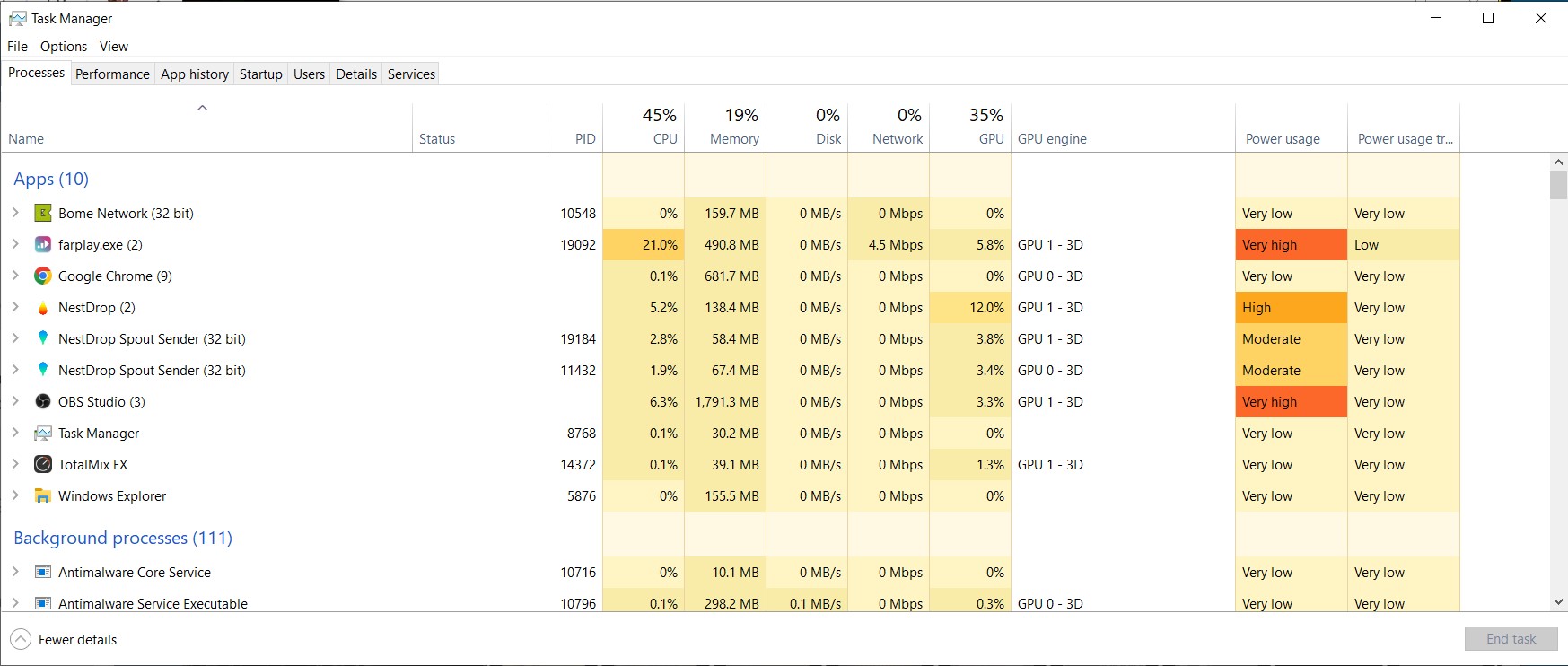
Task: Click OBS Studio memory 1,791.3 MB
Action: pyautogui.click(x=725, y=401)
